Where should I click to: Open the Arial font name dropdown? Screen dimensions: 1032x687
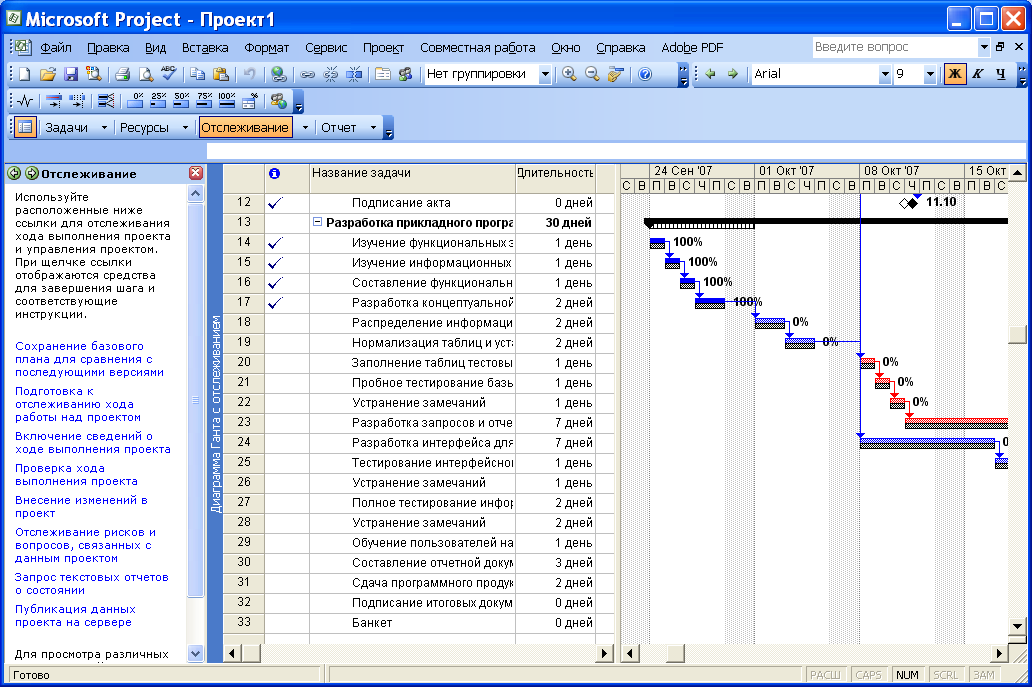coord(885,74)
